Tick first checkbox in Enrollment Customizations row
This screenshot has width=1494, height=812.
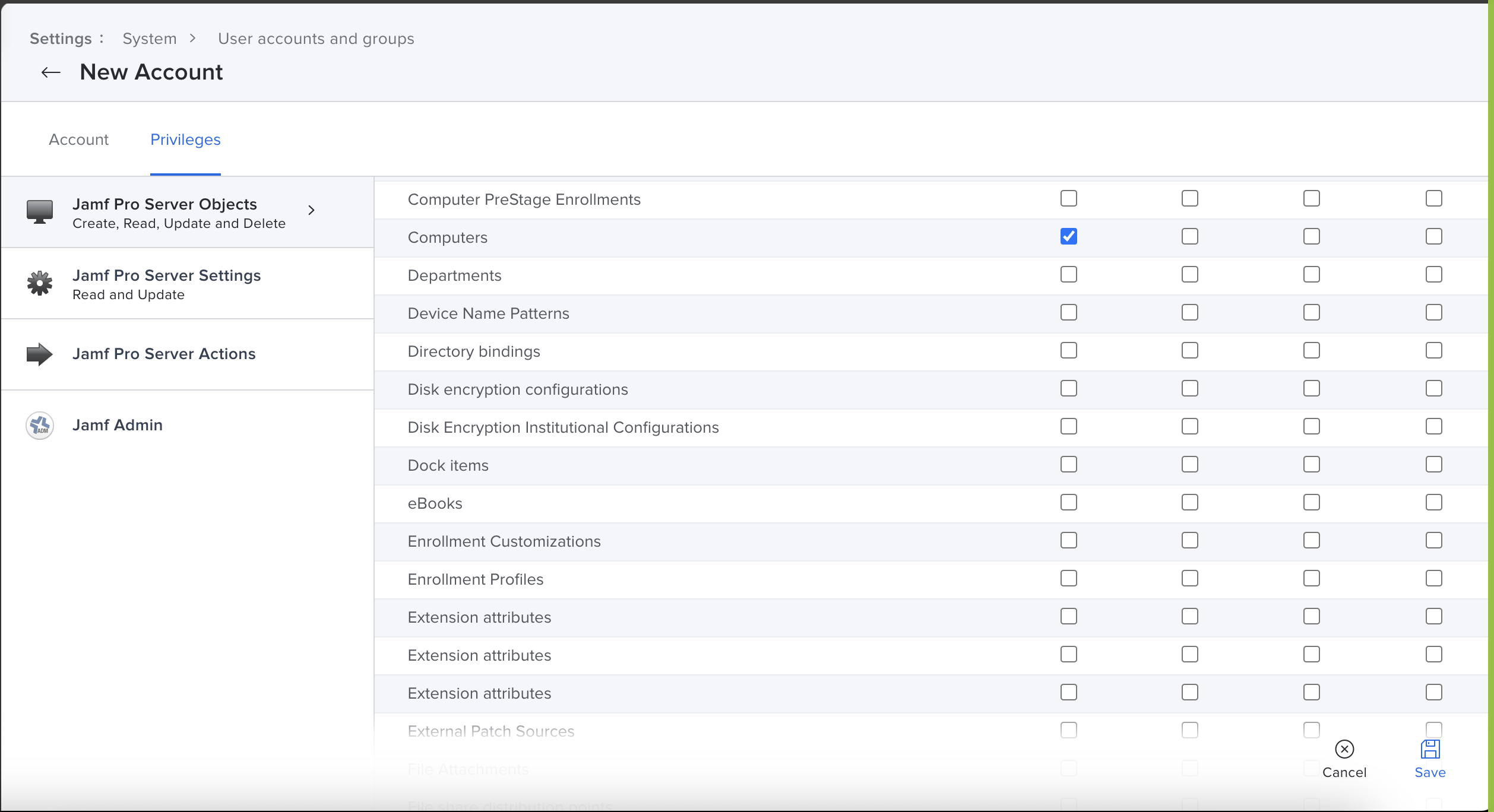tap(1069, 540)
